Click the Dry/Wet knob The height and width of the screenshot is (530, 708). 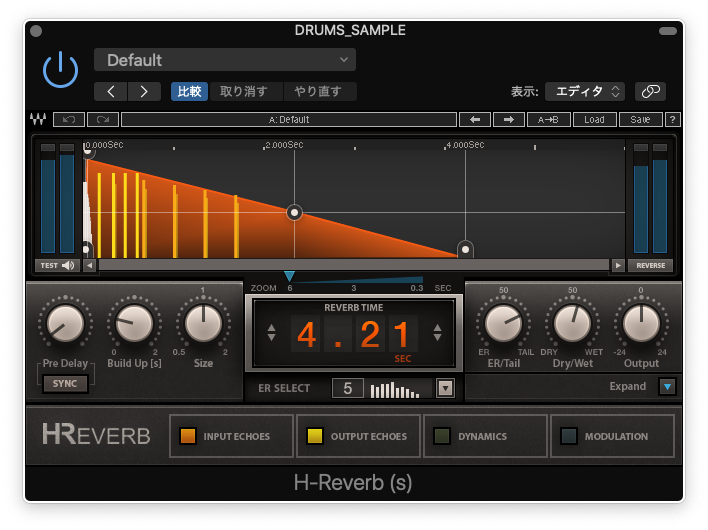pyautogui.click(x=572, y=323)
